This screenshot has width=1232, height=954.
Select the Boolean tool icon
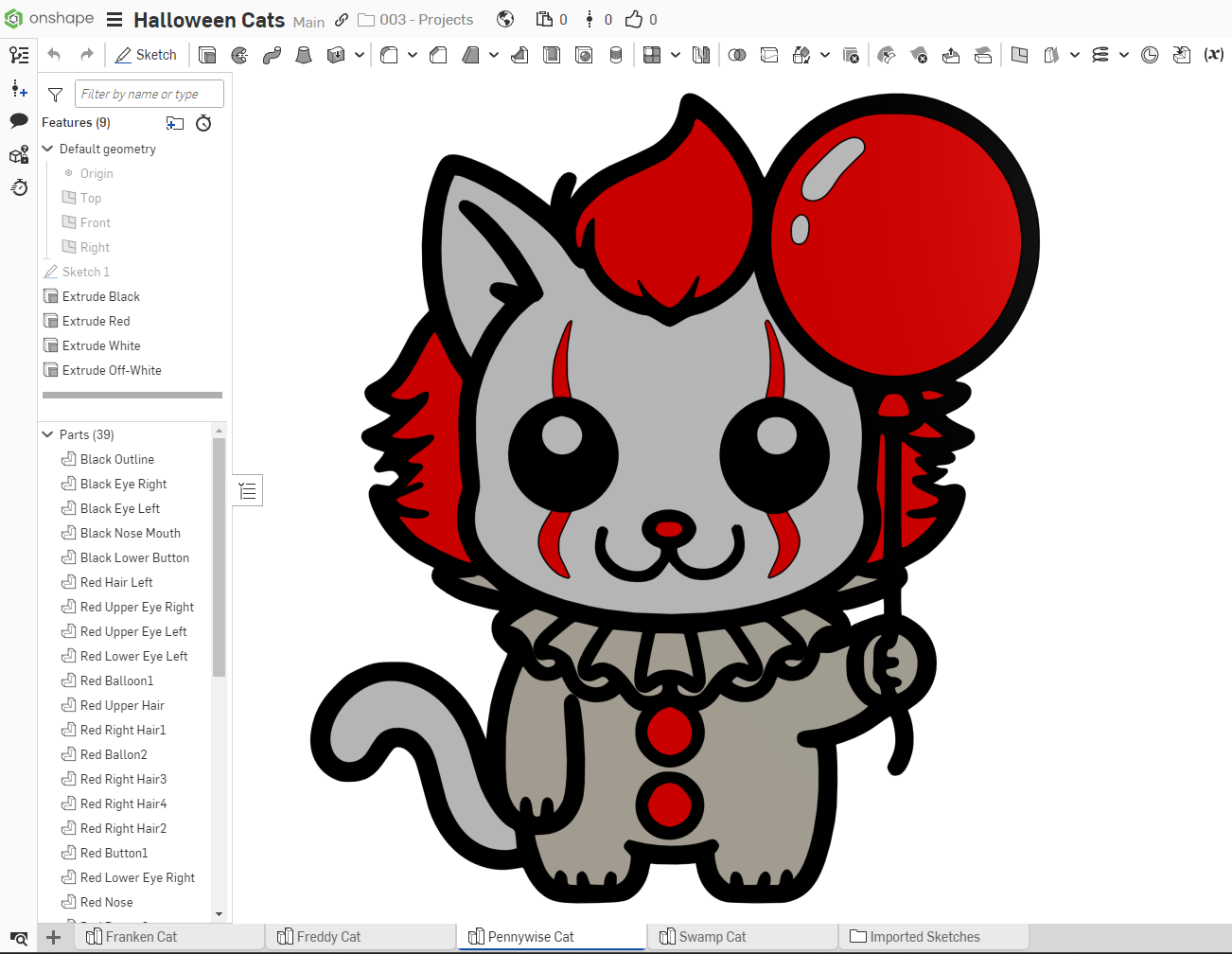pyautogui.click(x=737, y=55)
